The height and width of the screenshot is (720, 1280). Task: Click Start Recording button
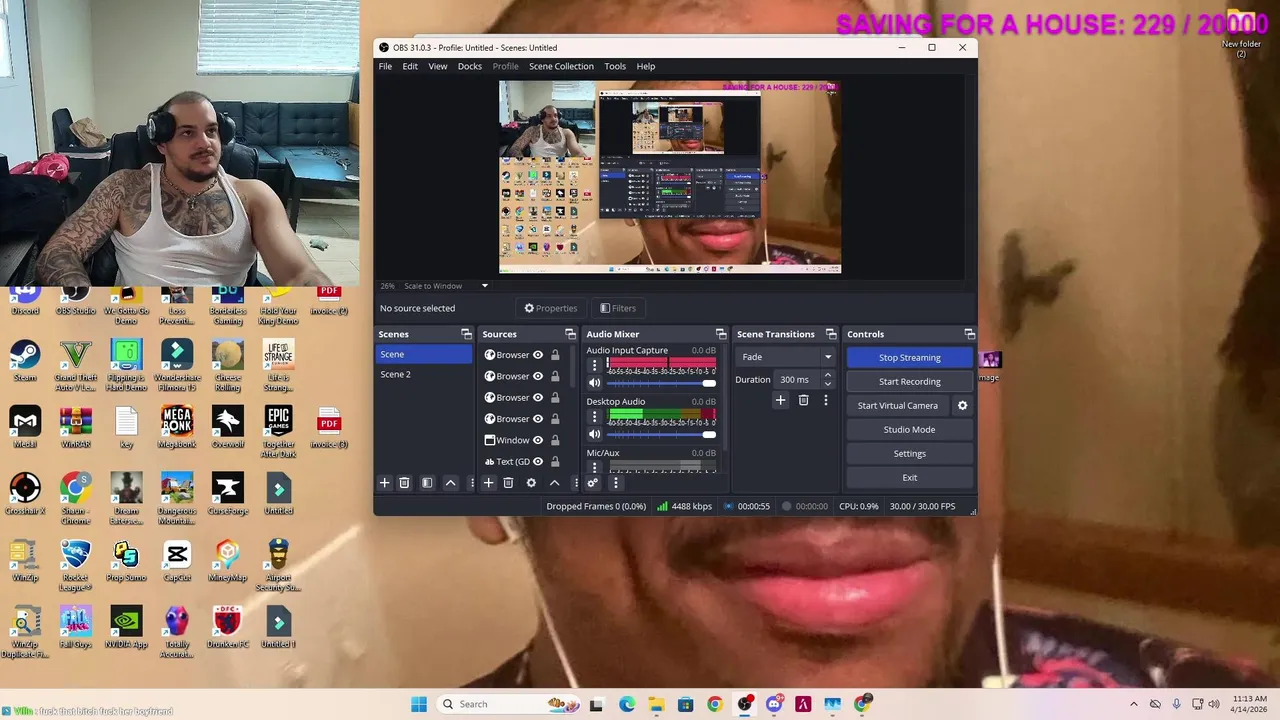point(909,381)
